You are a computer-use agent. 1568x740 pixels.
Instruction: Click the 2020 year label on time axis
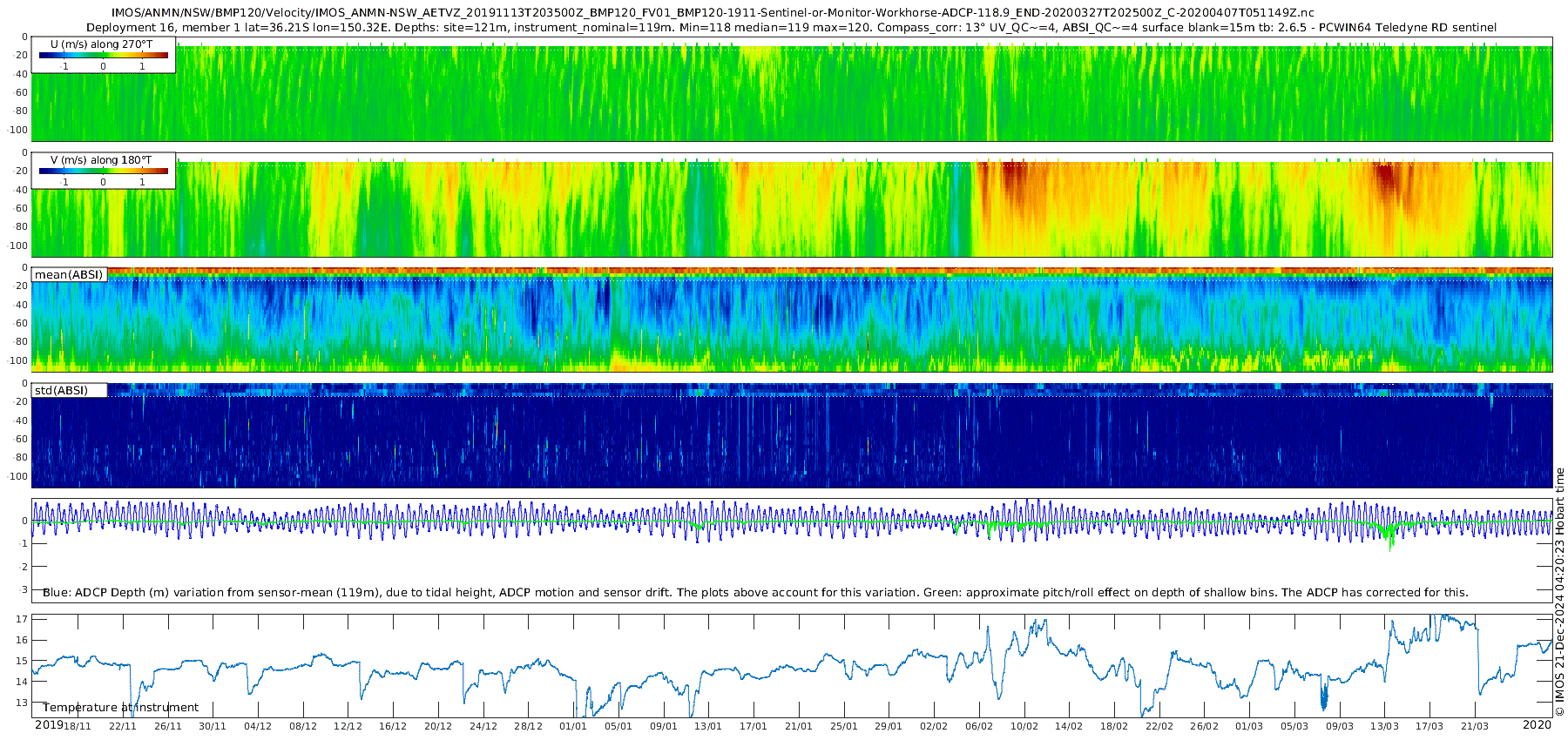tap(1537, 725)
